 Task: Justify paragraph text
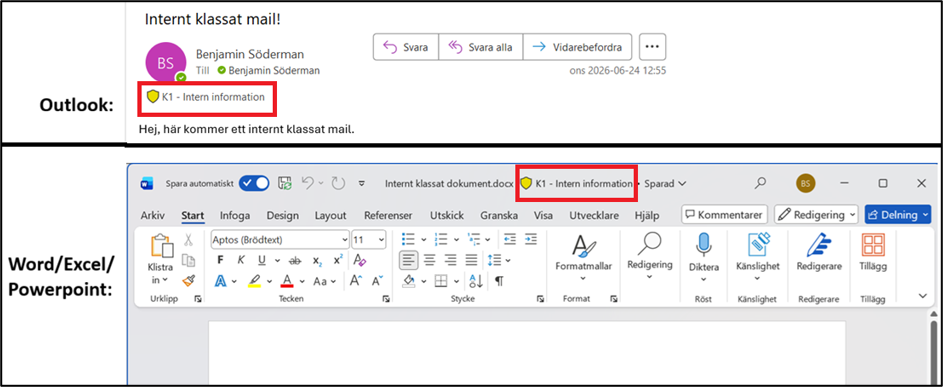pos(471,260)
